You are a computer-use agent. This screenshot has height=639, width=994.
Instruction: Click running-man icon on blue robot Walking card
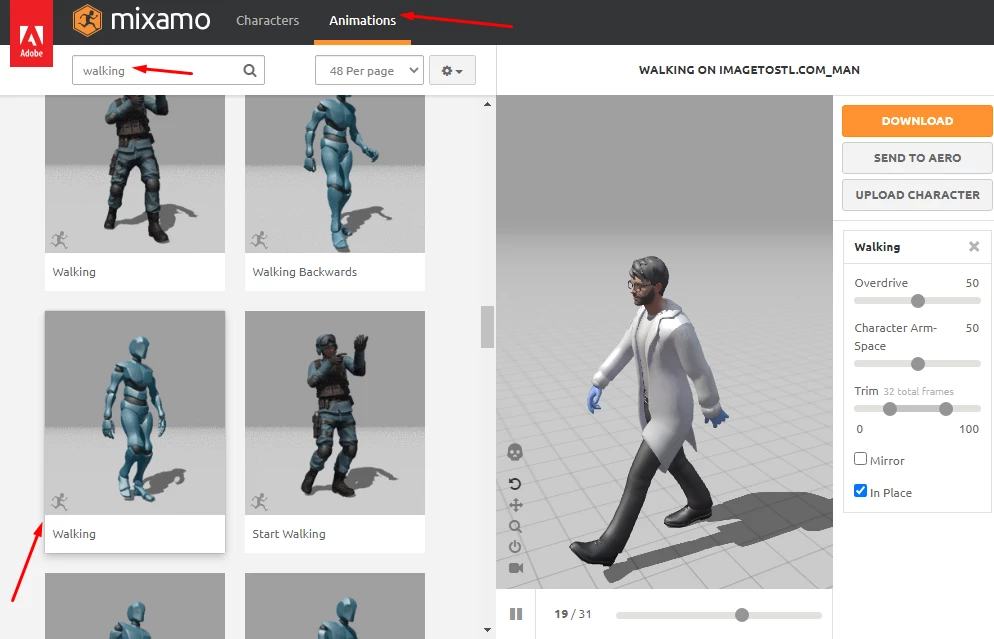point(60,501)
